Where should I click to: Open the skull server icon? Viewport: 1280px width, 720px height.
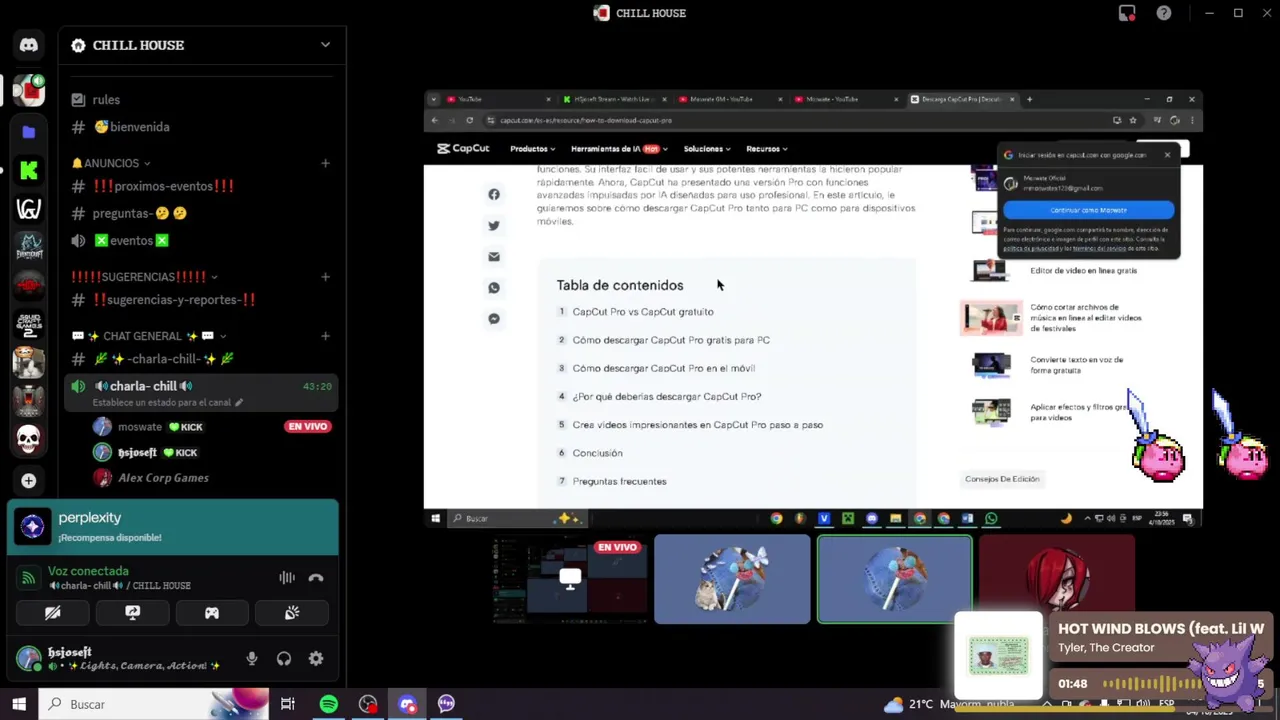click(28, 439)
